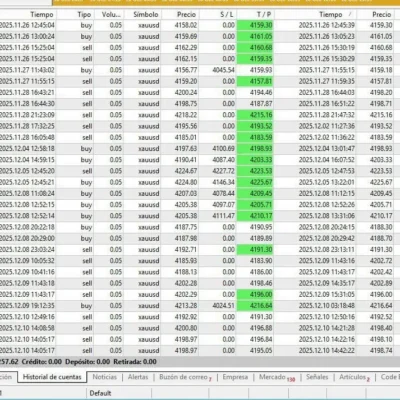Select the open price 4218.22 cell
This screenshot has width=400, height=400.
click(x=186, y=115)
